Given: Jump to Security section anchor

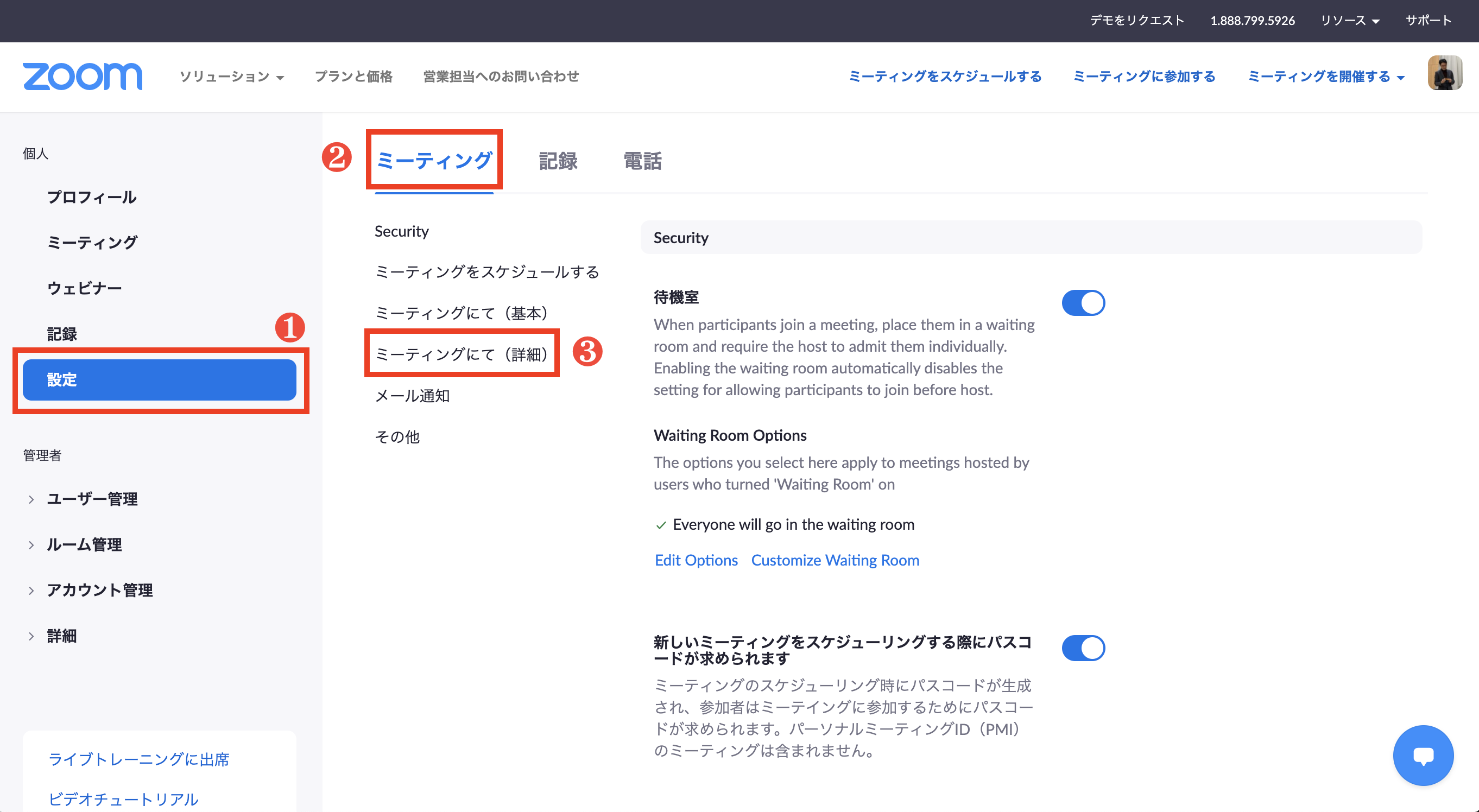Looking at the screenshot, I should point(401,231).
